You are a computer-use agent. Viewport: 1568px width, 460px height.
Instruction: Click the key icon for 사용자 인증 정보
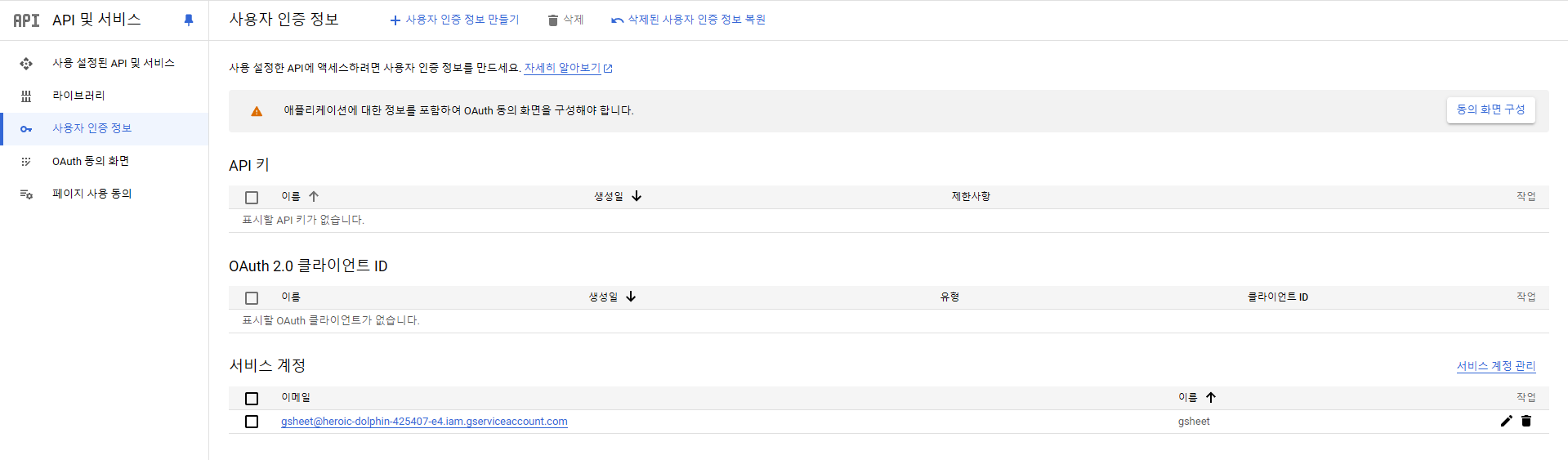(x=26, y=129)
